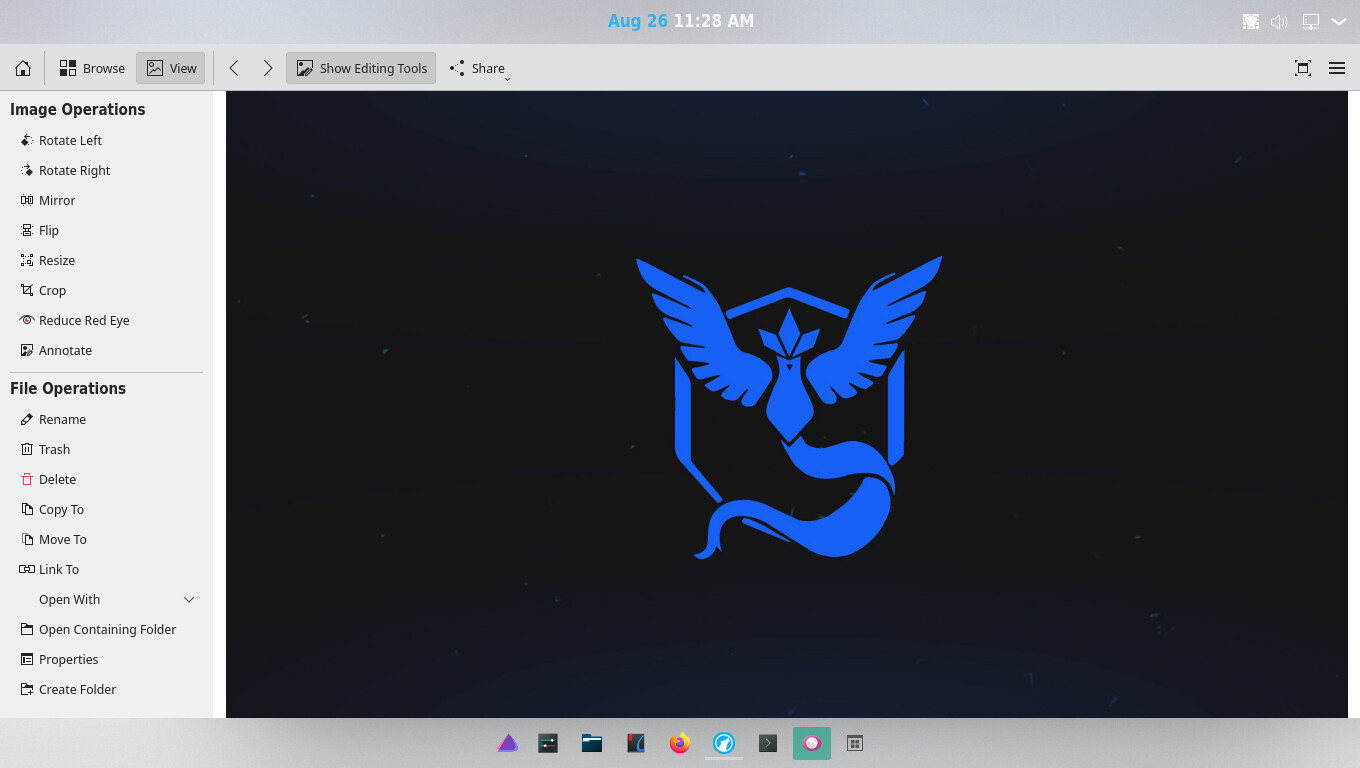Open the terminal from the dock
Image resolution: width=1360 pixels, height=768 pixels.
pos(767,743)
